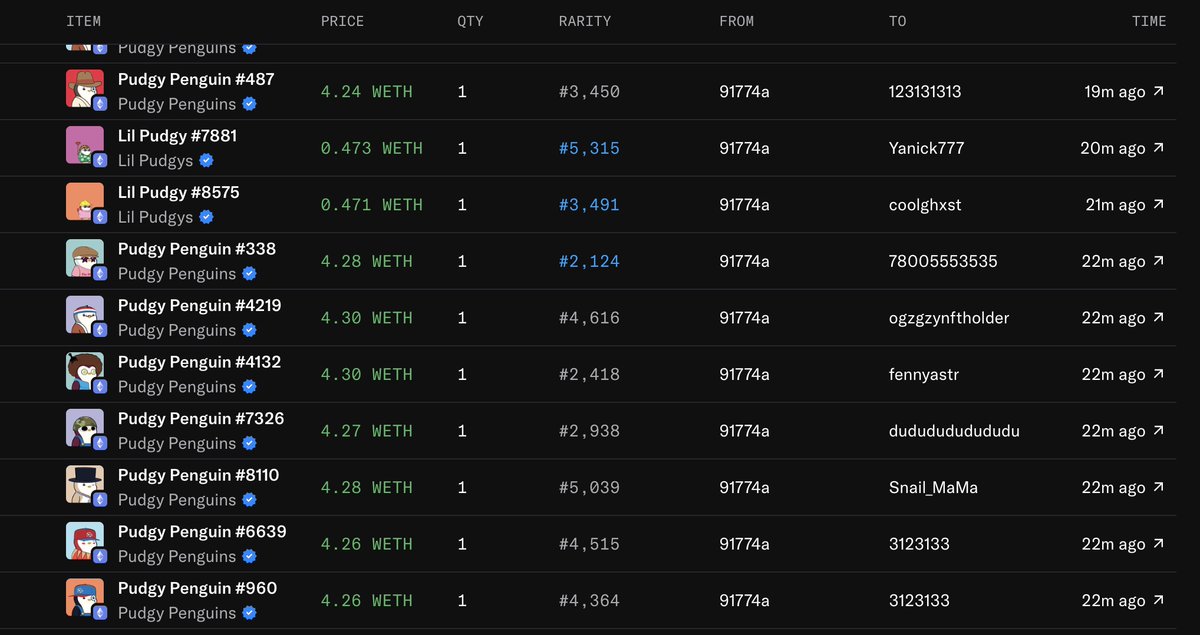Open external link arrow for 19m ago row
This screenshot has height=635, width=1200.
point(1158,91)
